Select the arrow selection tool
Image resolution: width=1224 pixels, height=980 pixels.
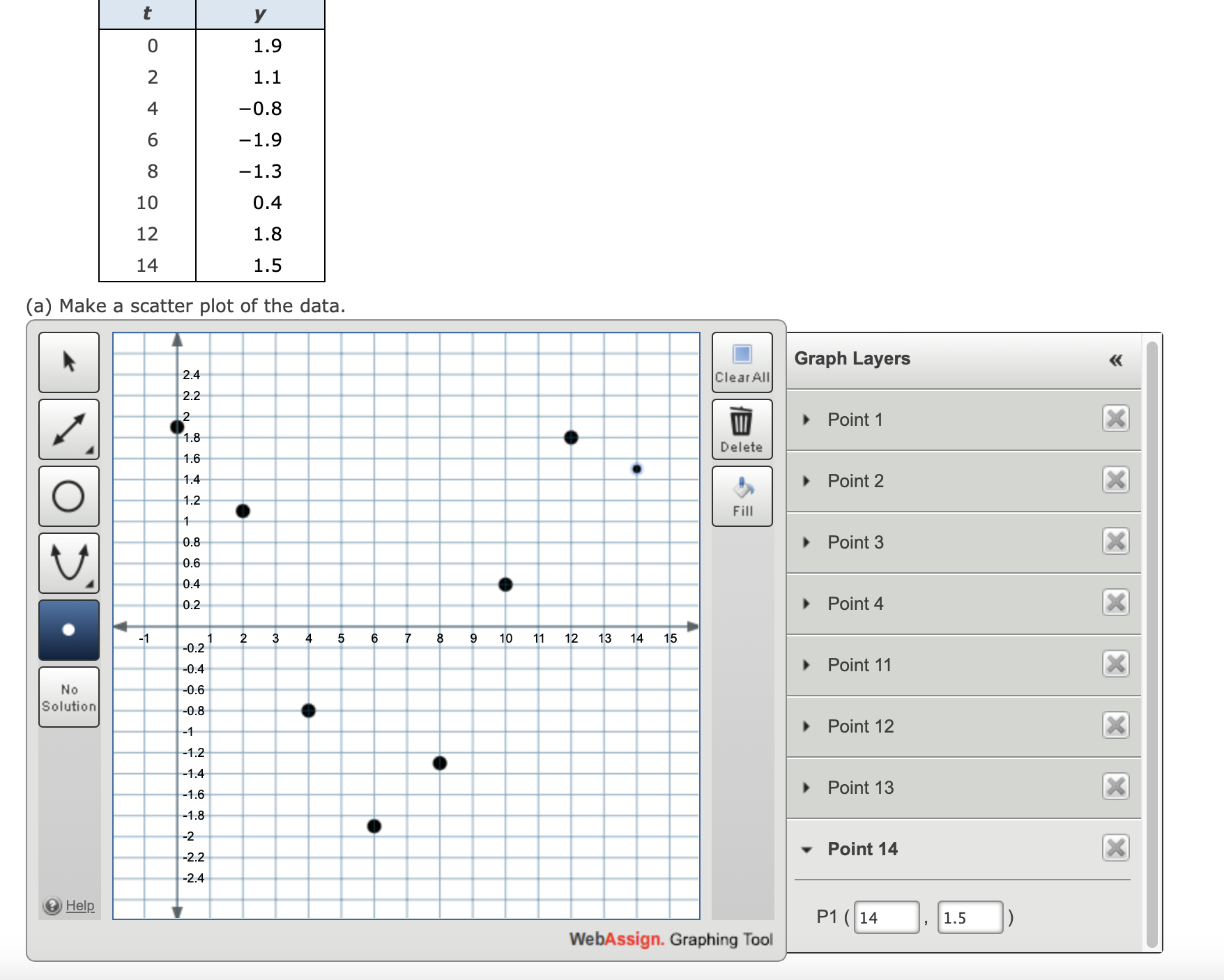coord(68,362)
